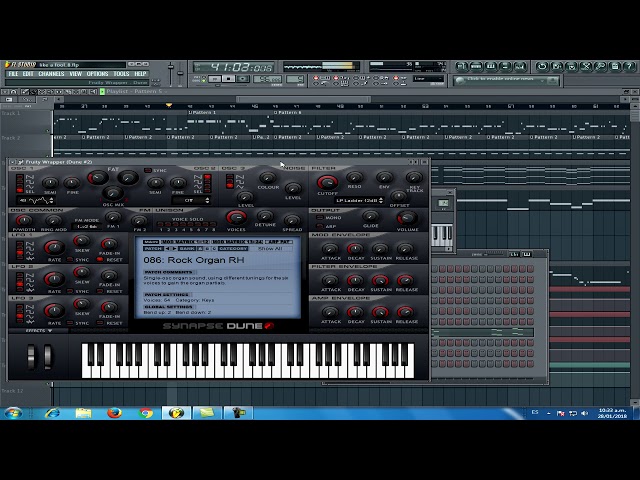Toggle LFO 2 RESET switch
Viewport: 640px width, 480px height.
point(100,291)
